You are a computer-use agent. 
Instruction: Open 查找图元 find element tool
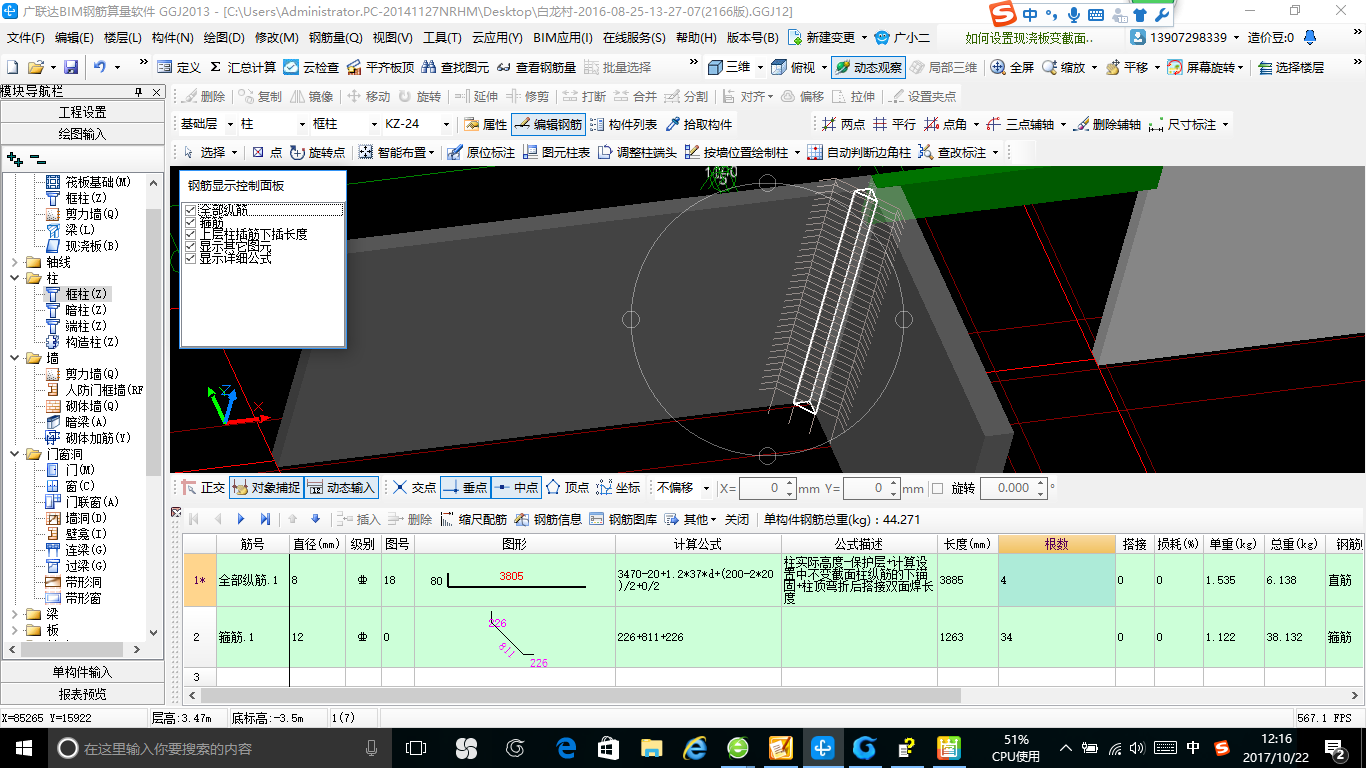455,67
